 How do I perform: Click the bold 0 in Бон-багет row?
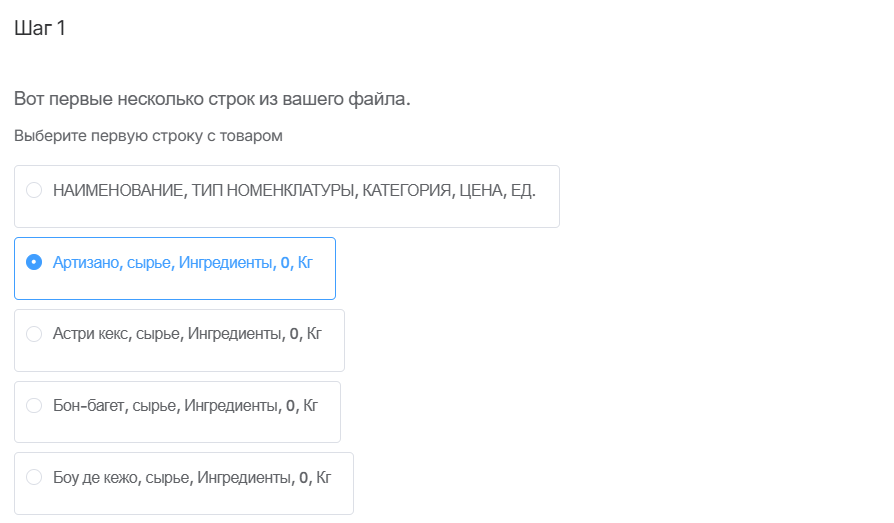(290, 406)
